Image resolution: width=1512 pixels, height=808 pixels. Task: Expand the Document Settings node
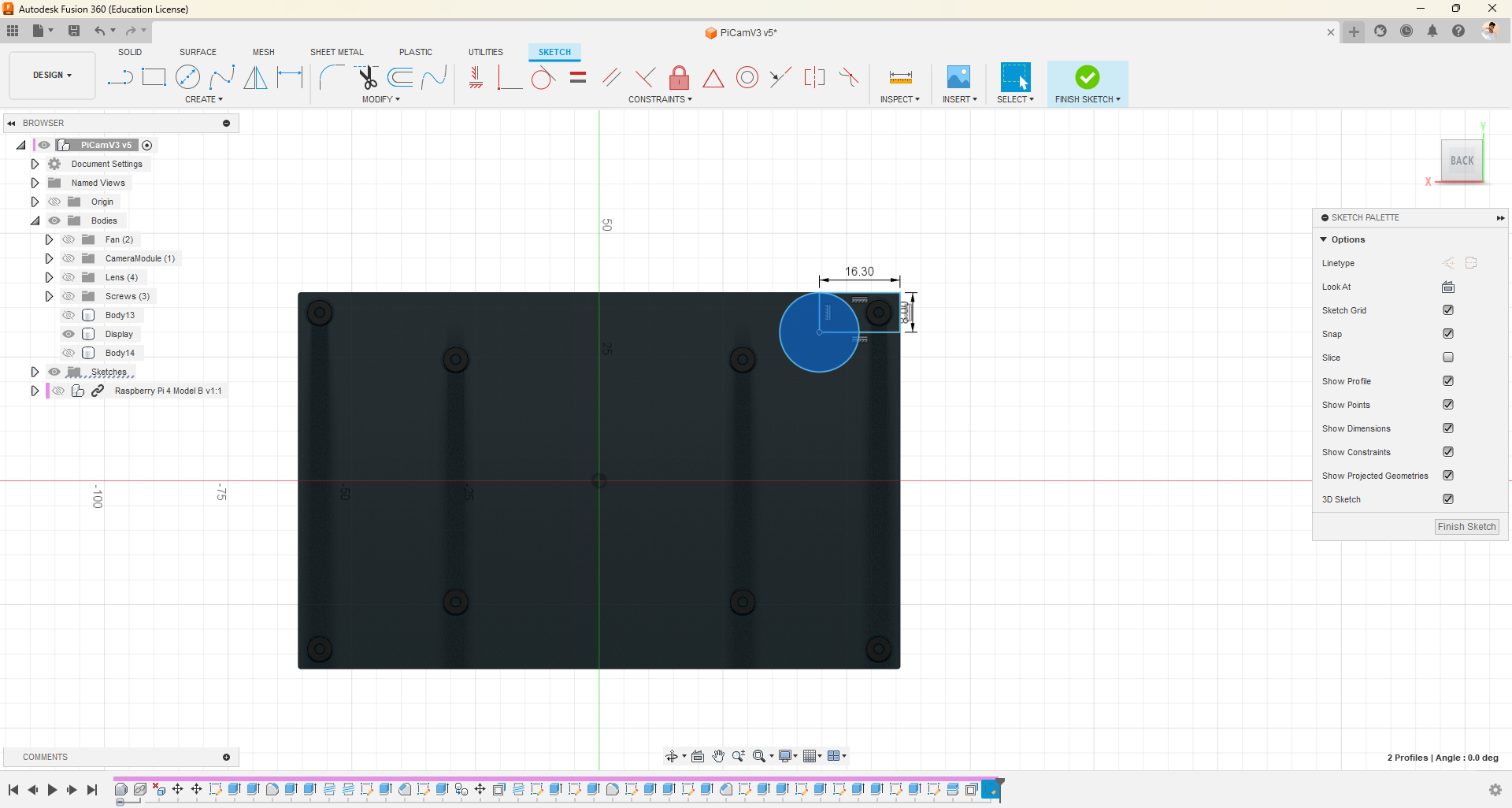pyautogui.click(x=35, y=164)
